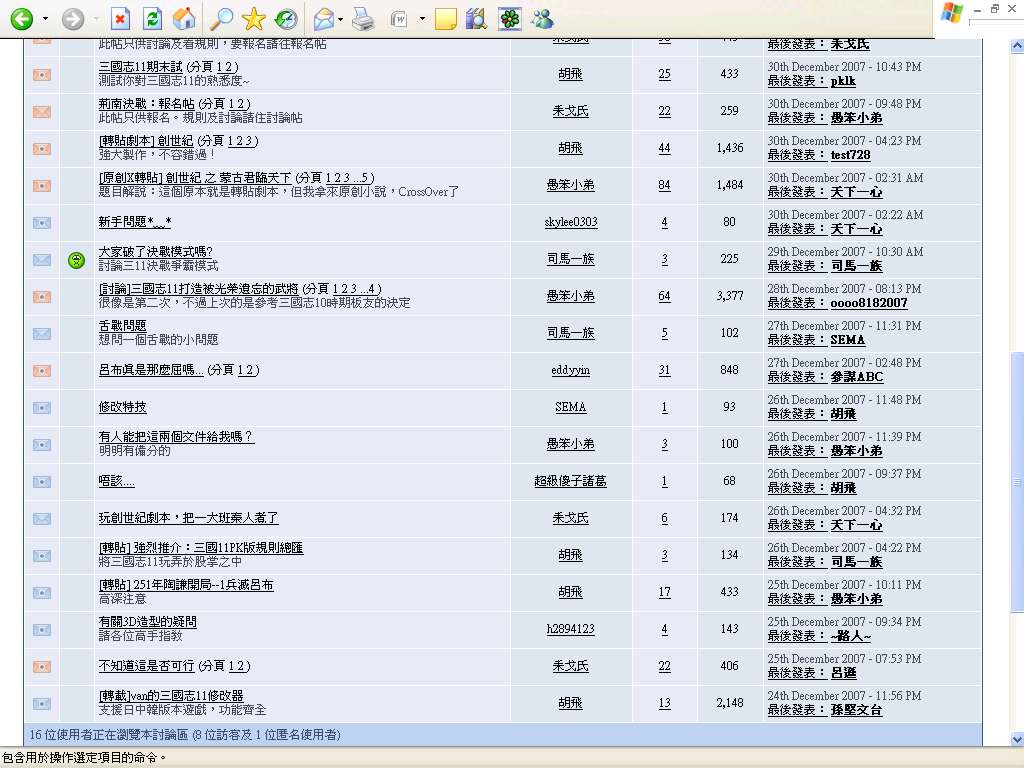This screenshot has height=768, width=1024.
Task: Open the Search magnifier pane
Action: 221,19
